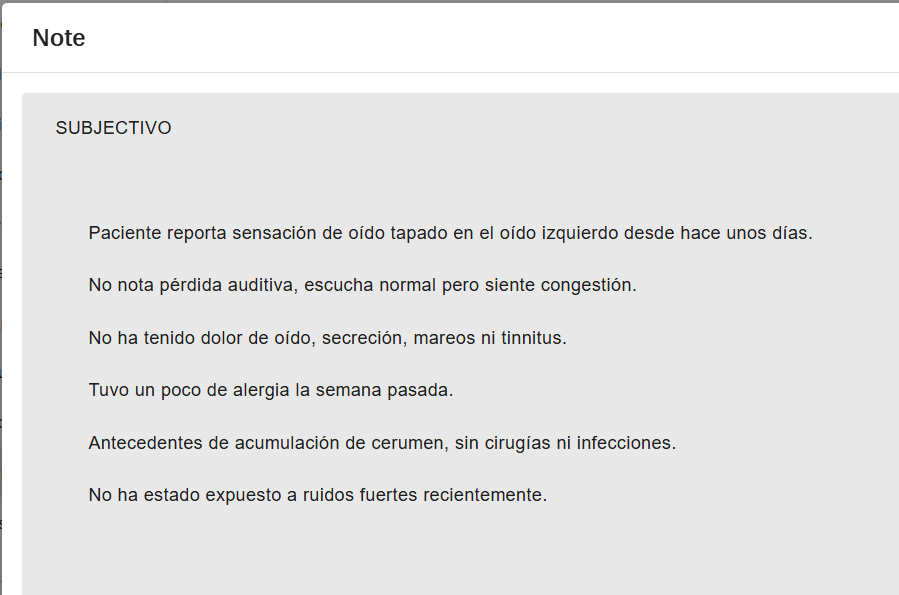Place cursor on the word 'congestión'

tap(588, 285)
